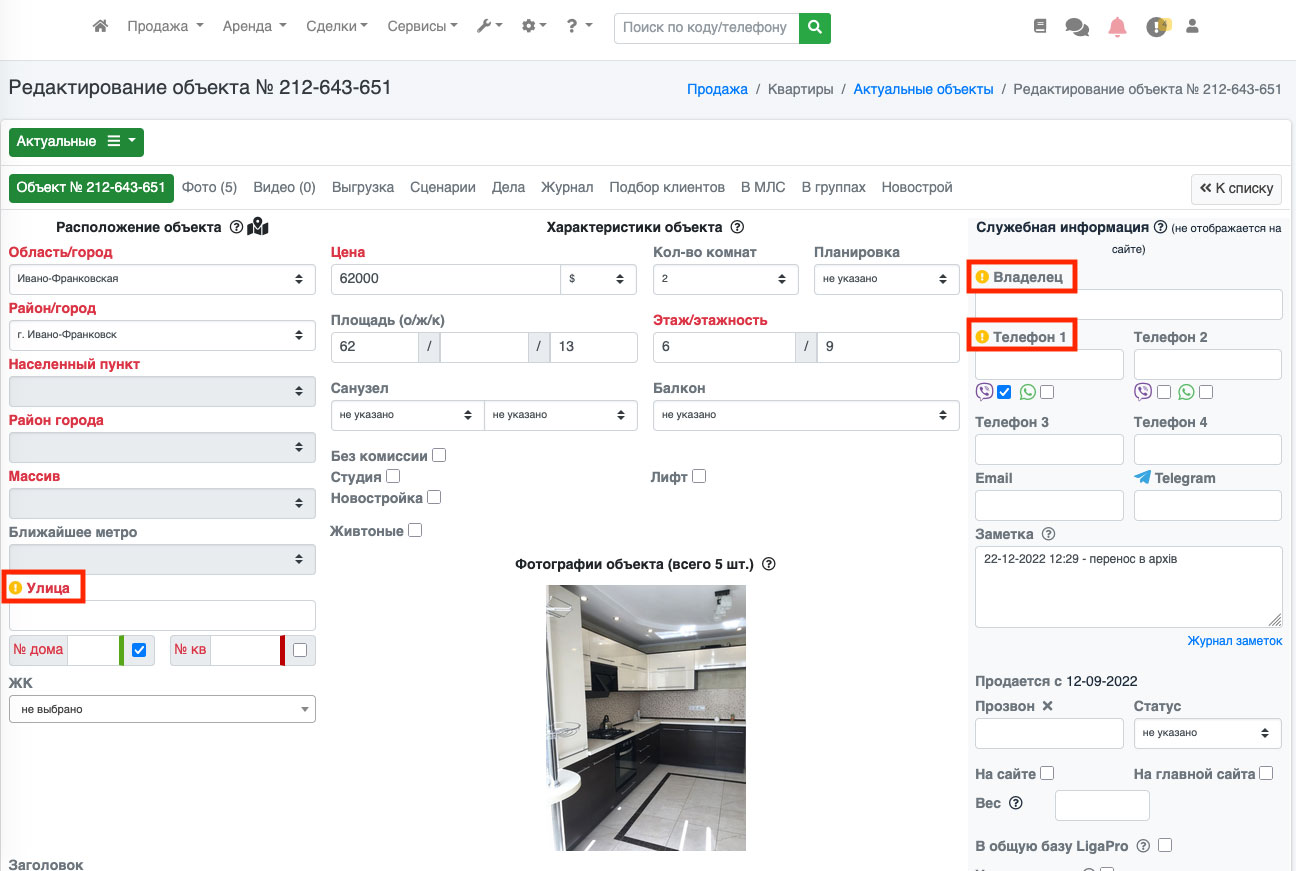The width and height of the screenshot is (1296, 871).
Task: Open the Журнал заметок link
Action: [1234, 641]
